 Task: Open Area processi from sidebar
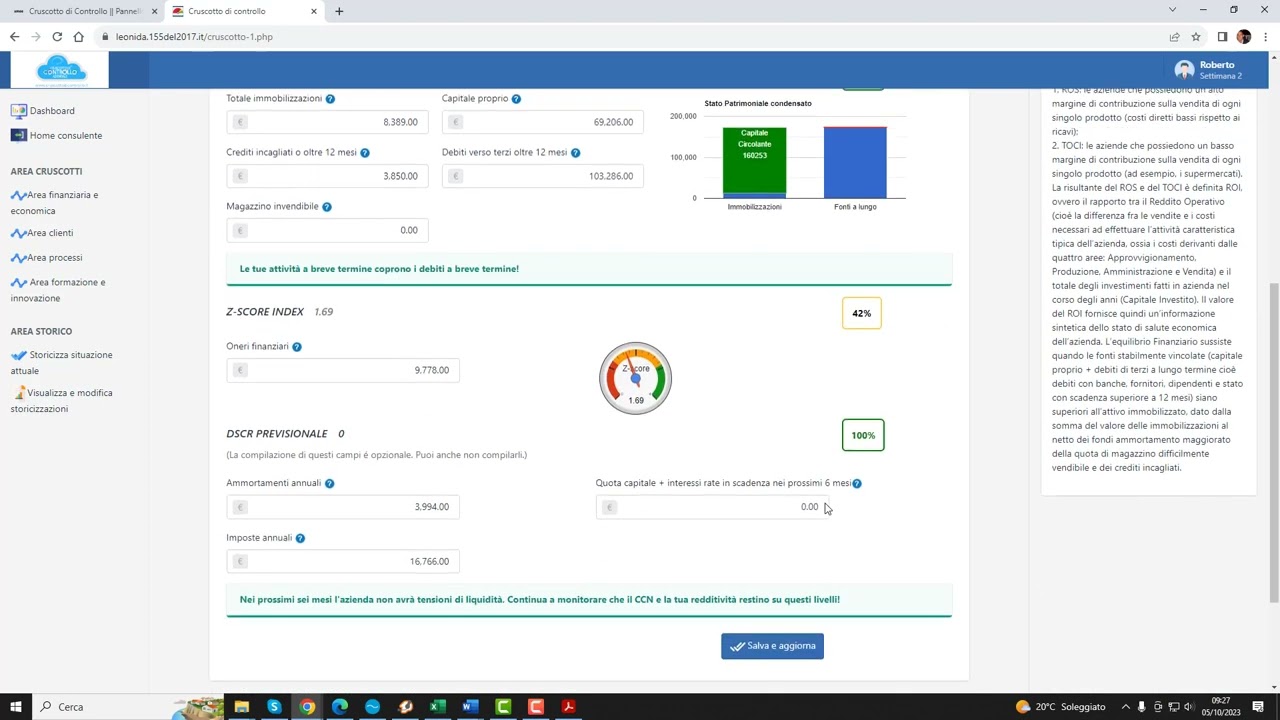(54, 258)
